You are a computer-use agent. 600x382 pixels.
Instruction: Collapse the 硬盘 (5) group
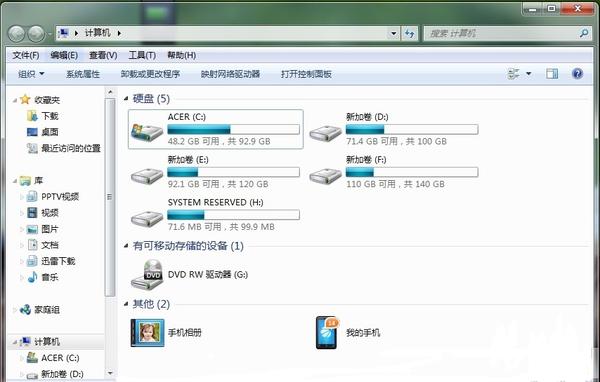pyautogui.click(x=126, y=99)
